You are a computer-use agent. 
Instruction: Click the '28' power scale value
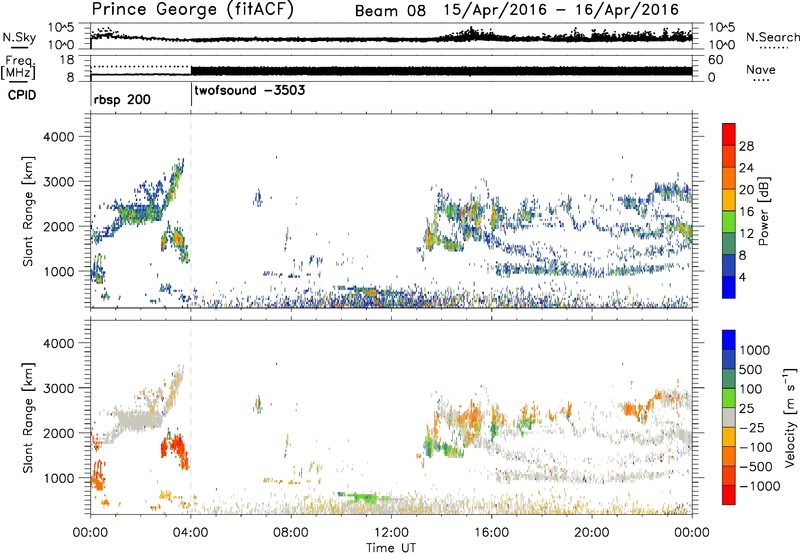(746, 146)
